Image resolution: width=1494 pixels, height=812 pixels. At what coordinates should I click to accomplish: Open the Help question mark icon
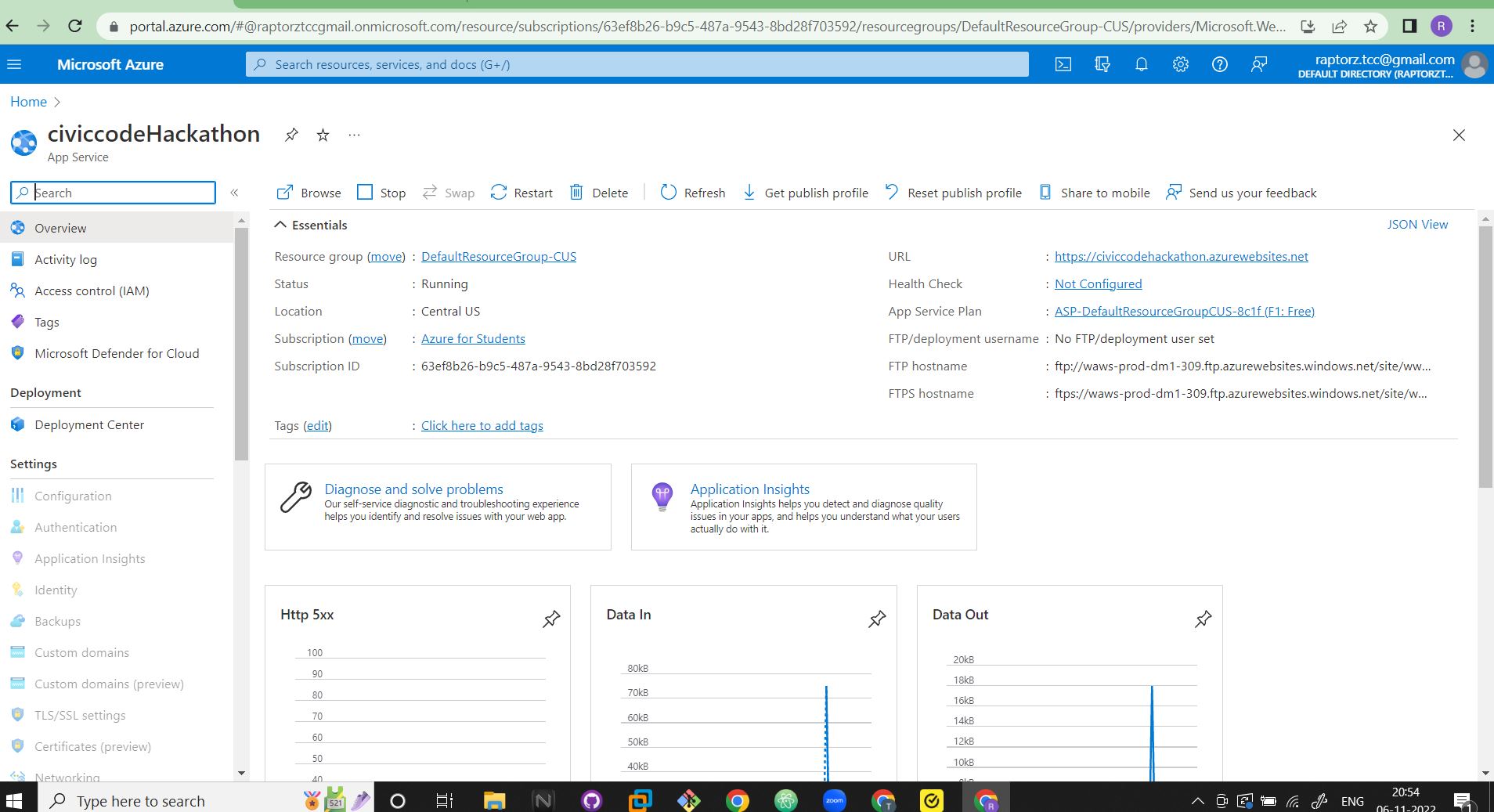(x=1220, y=64)
